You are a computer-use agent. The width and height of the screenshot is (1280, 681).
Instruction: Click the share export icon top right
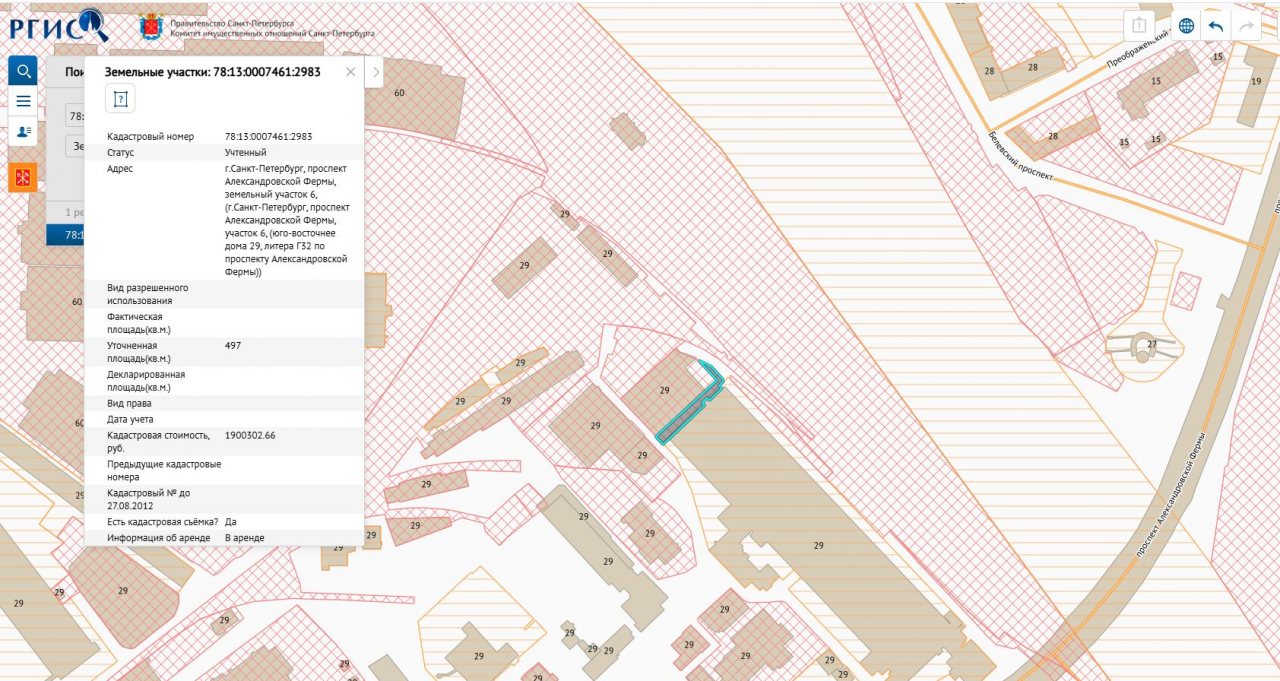tap(1139, 26)
